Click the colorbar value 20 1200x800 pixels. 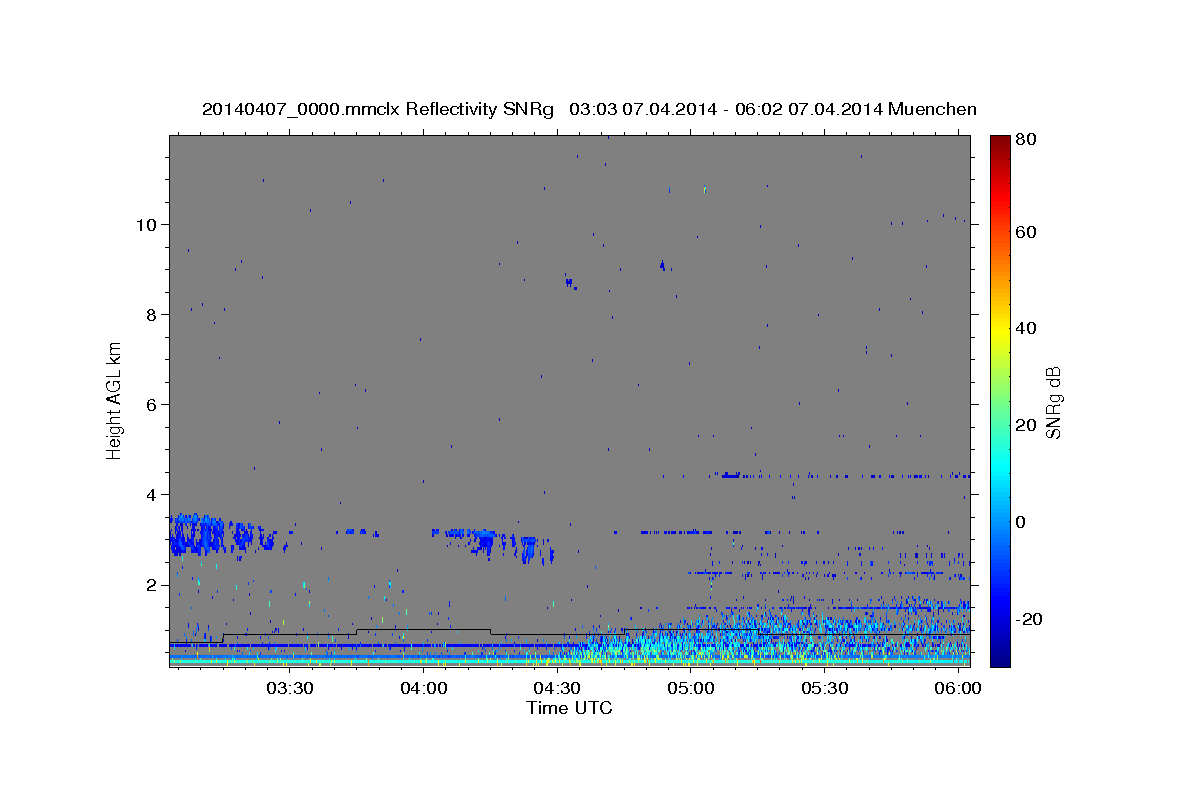click(x=1026, y=425)
